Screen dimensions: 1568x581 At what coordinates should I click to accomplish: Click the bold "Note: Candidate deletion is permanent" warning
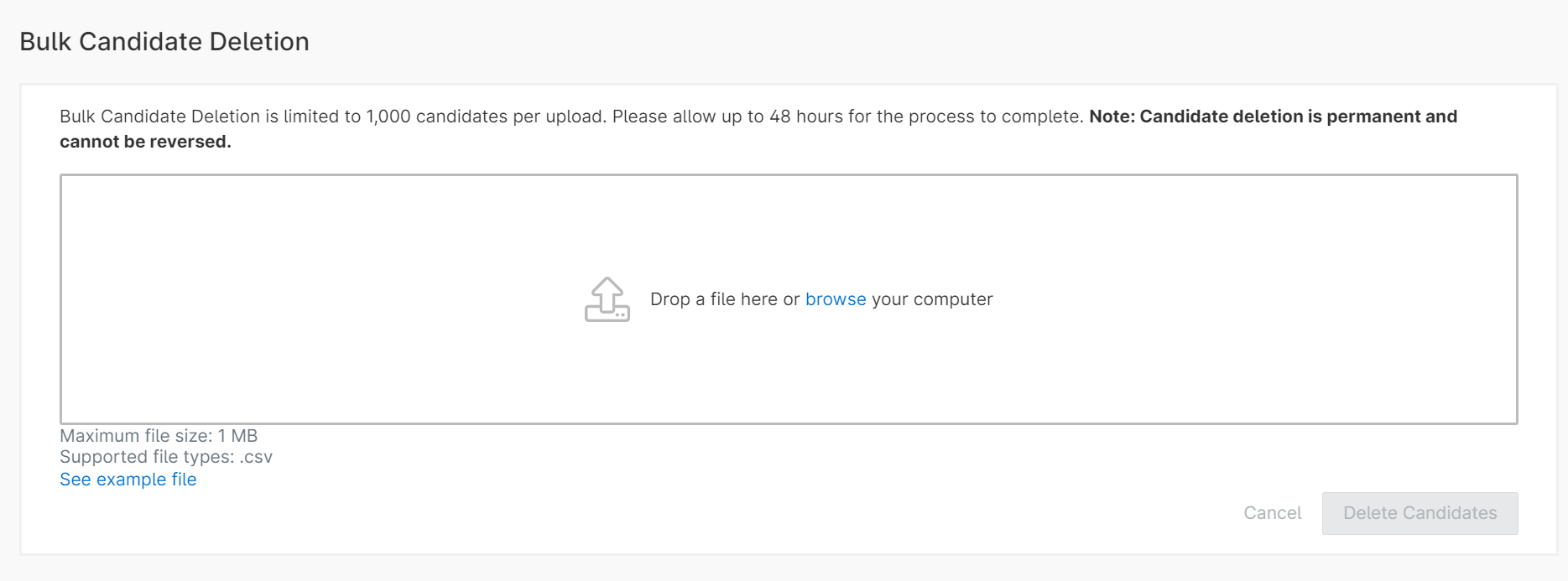(x=1272, y=117)
